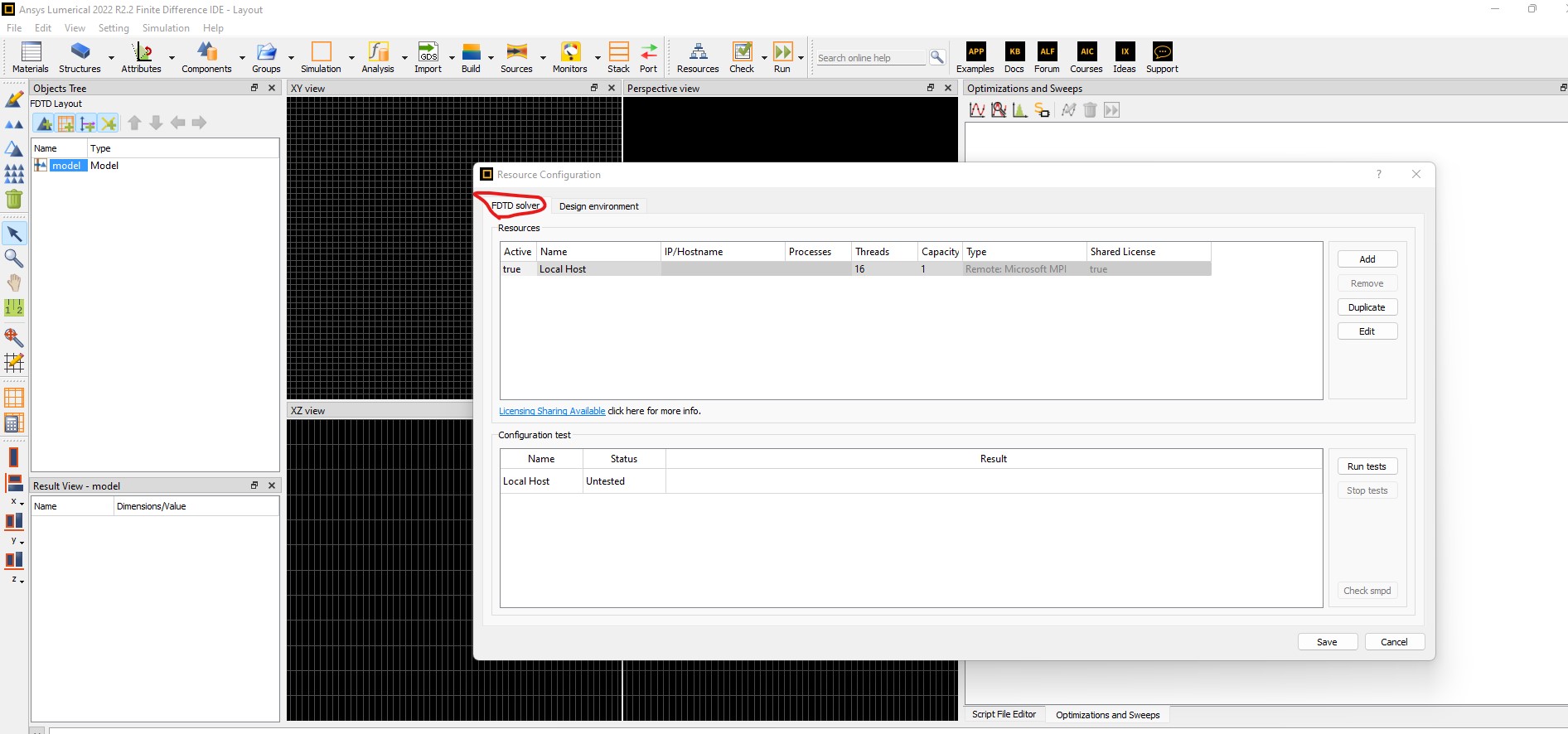Click the Check toolbar icon

[742, 53]
